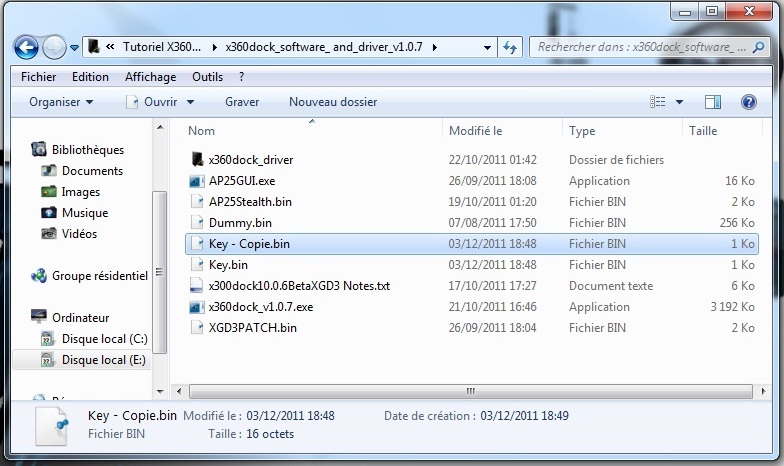Viewport: 784px width, 466px height.
Task: Click the file name XGD3PATCH.bin
Action: click(252, 328)
